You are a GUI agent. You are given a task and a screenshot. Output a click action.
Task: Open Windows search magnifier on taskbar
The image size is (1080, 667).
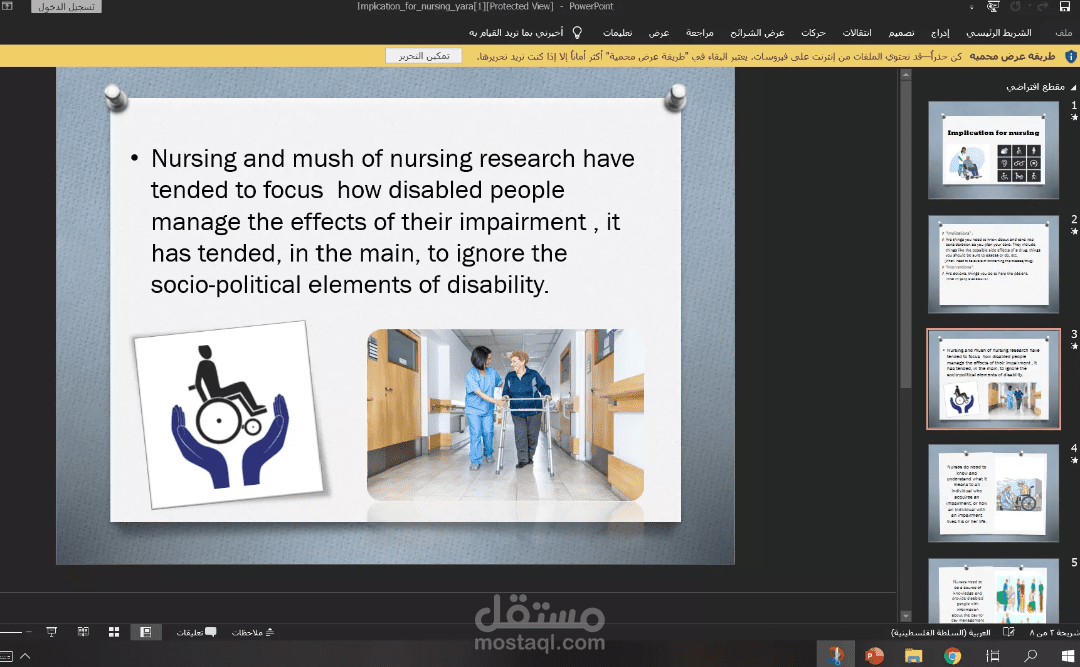1030,656
